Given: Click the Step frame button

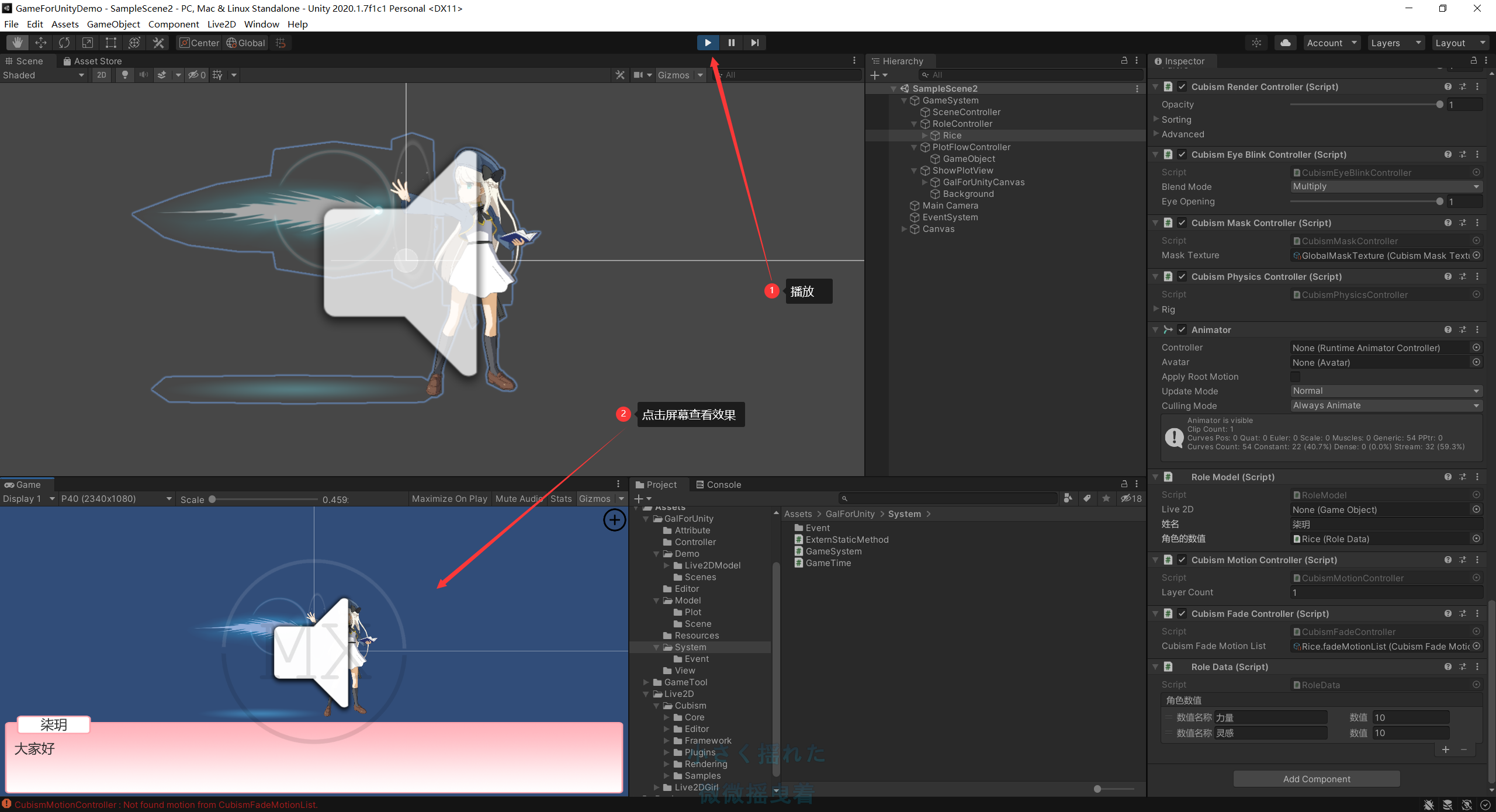Looking at the screenshot, I should pyautogui.click(x=754, y=43).
